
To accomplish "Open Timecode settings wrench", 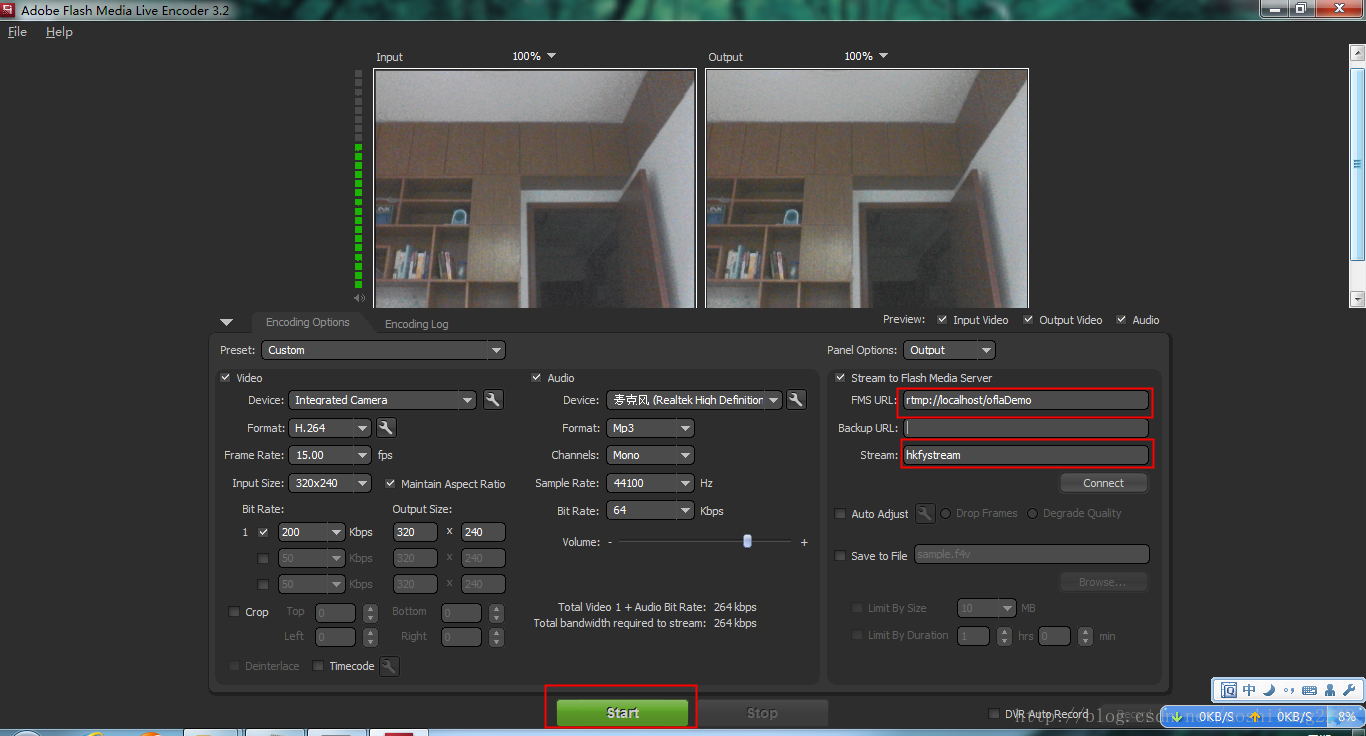I will click(389, 666).
